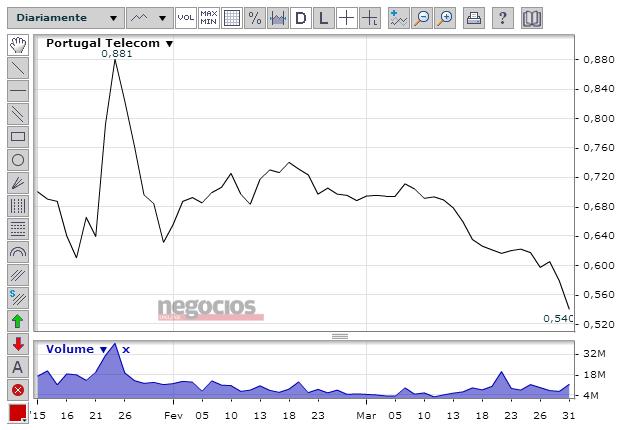
Task: Click the Fev date axis label
Action: click(173, 416)
